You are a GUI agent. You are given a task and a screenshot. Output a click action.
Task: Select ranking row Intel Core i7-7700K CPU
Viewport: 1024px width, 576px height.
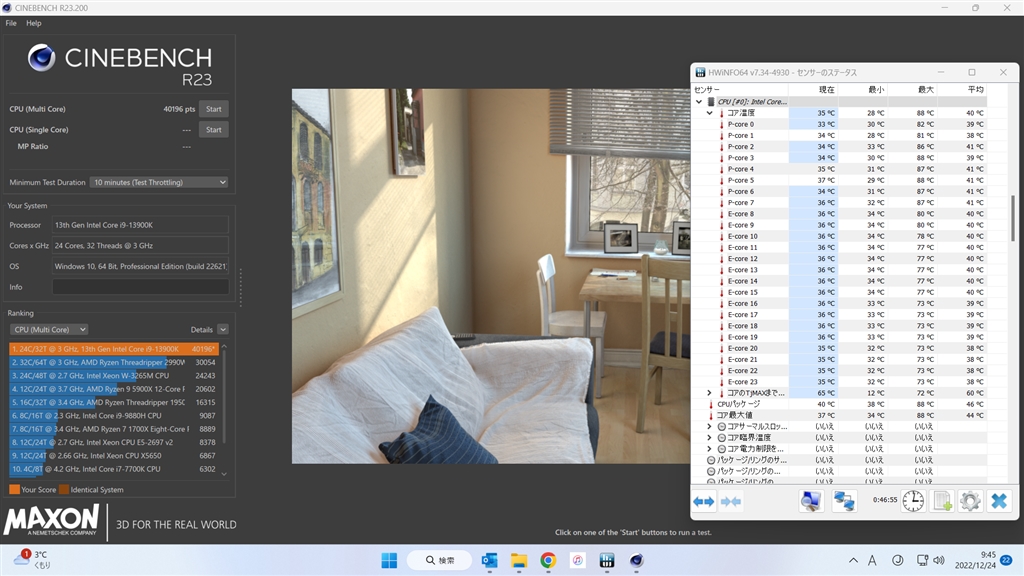114,469
